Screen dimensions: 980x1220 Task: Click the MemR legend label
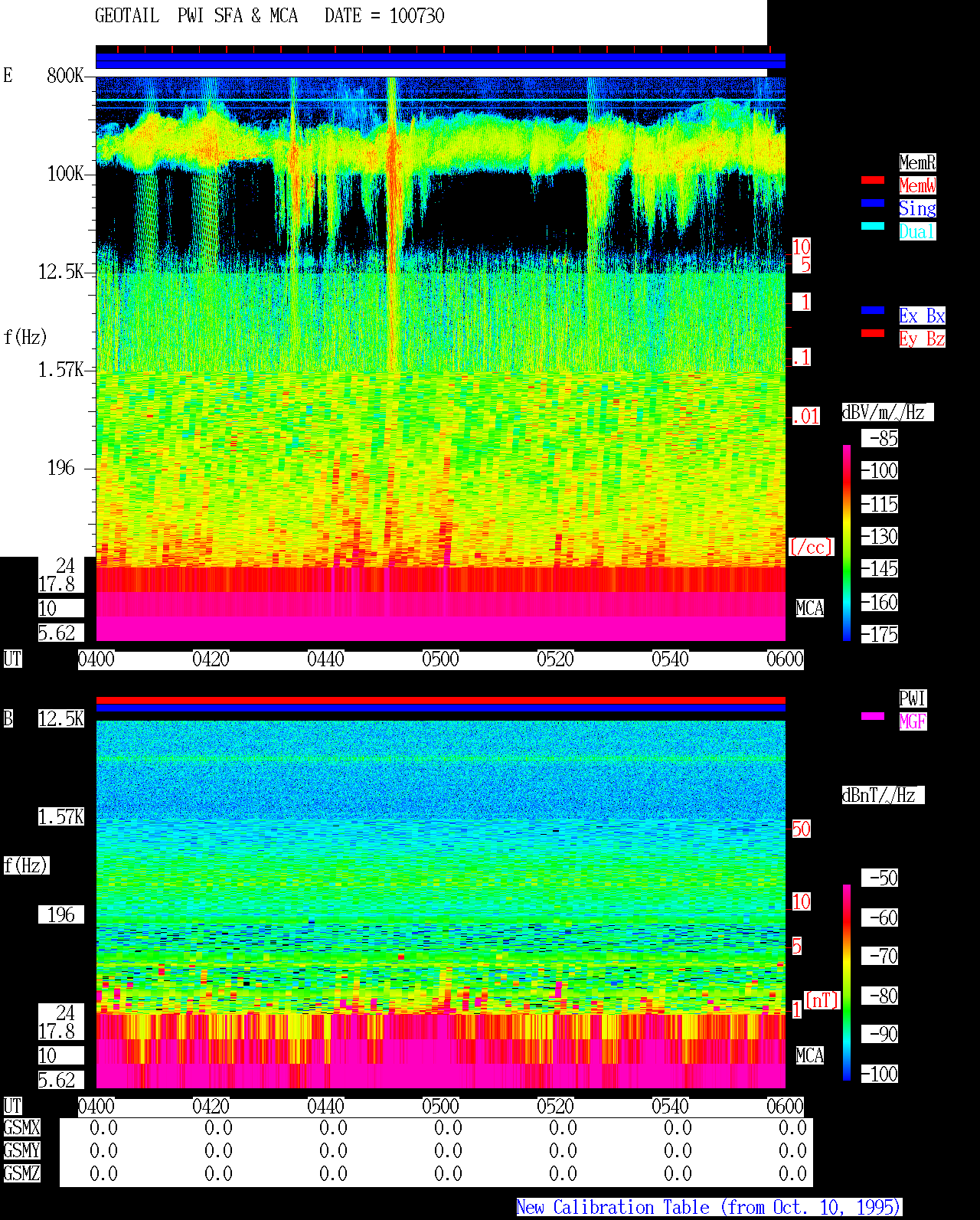click(x=917, y=162)
